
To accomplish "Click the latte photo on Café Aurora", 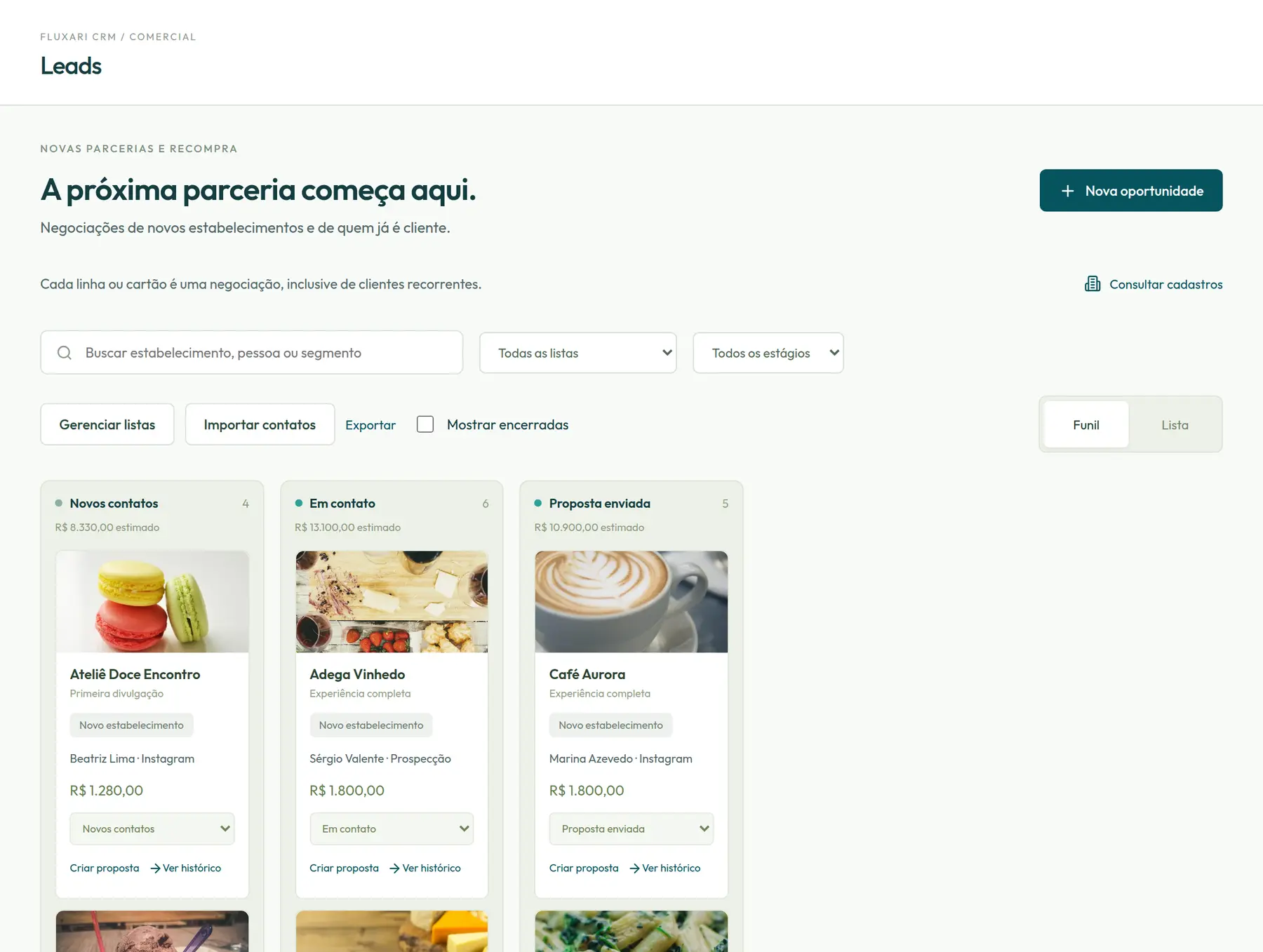I will click(631, 602).
